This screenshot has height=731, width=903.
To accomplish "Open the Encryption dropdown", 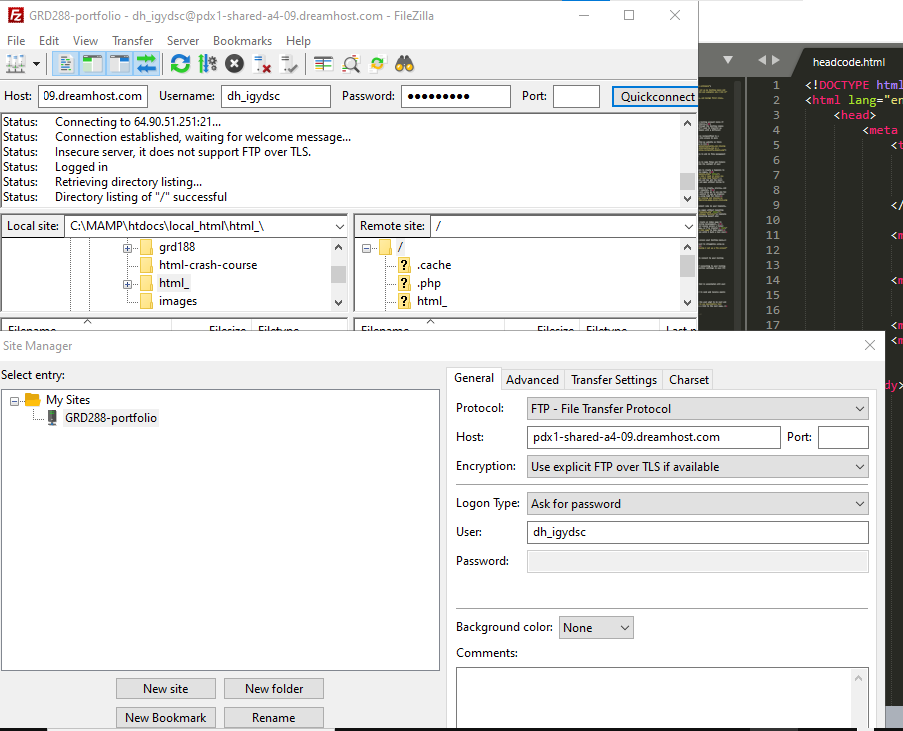I will (x=697, y=467).
